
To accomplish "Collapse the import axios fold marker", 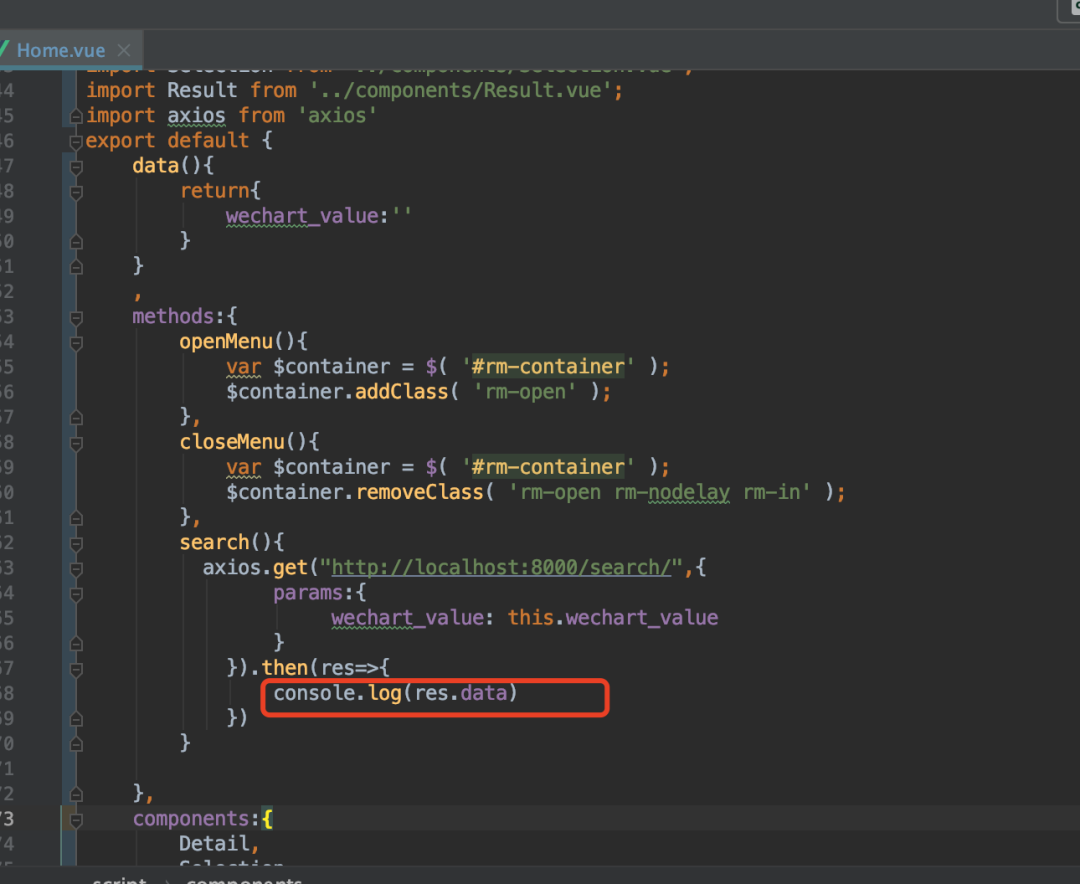I will click(76, 116).
